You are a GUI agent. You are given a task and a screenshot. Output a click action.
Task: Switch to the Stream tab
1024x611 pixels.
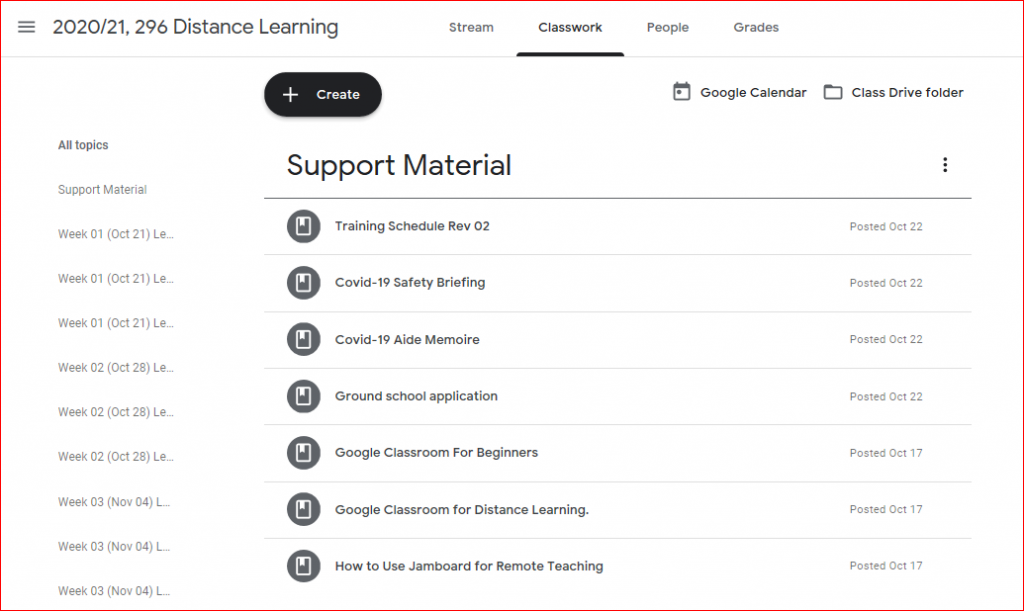471,27
